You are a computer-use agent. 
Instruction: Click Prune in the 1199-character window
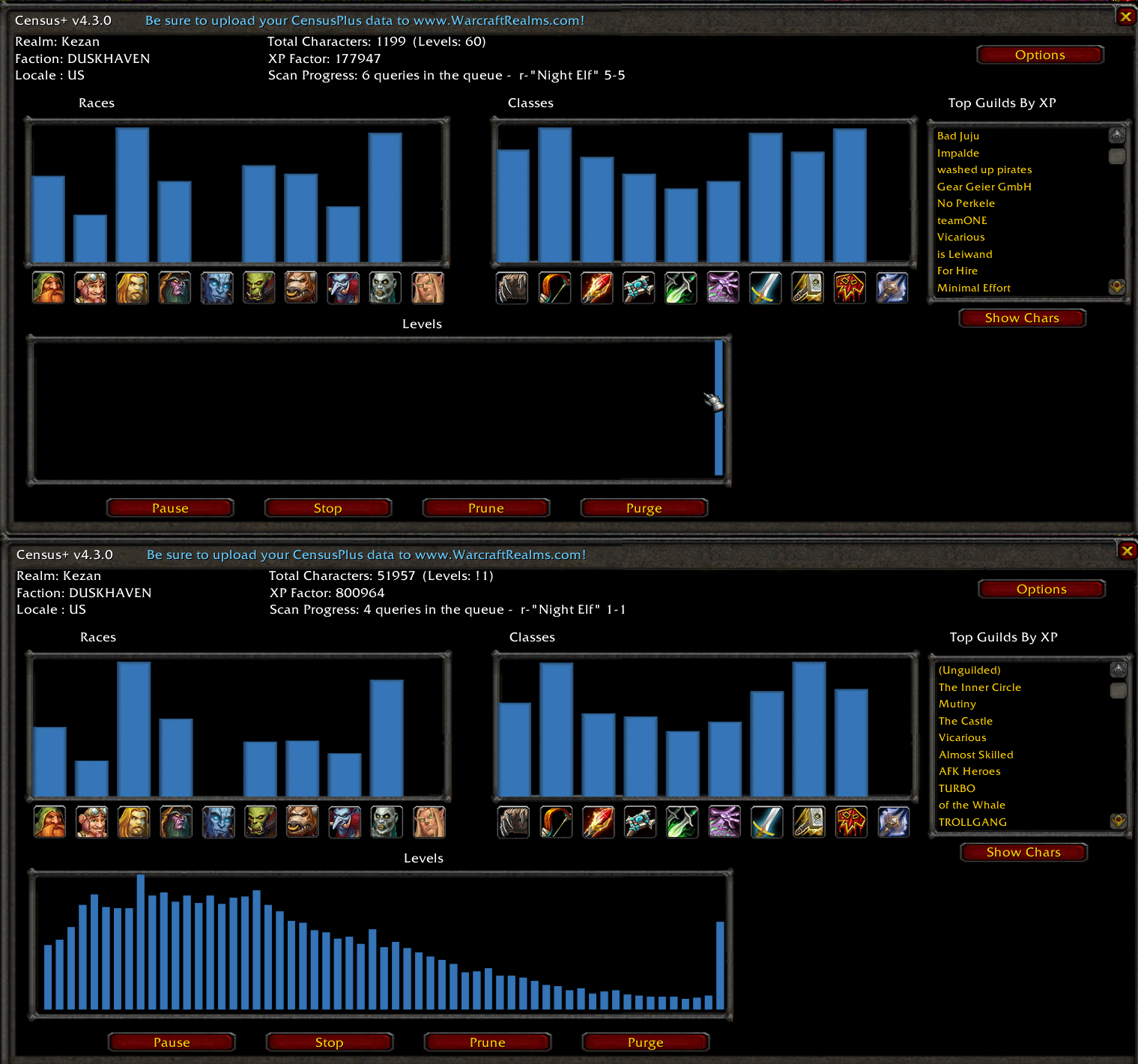486,508
